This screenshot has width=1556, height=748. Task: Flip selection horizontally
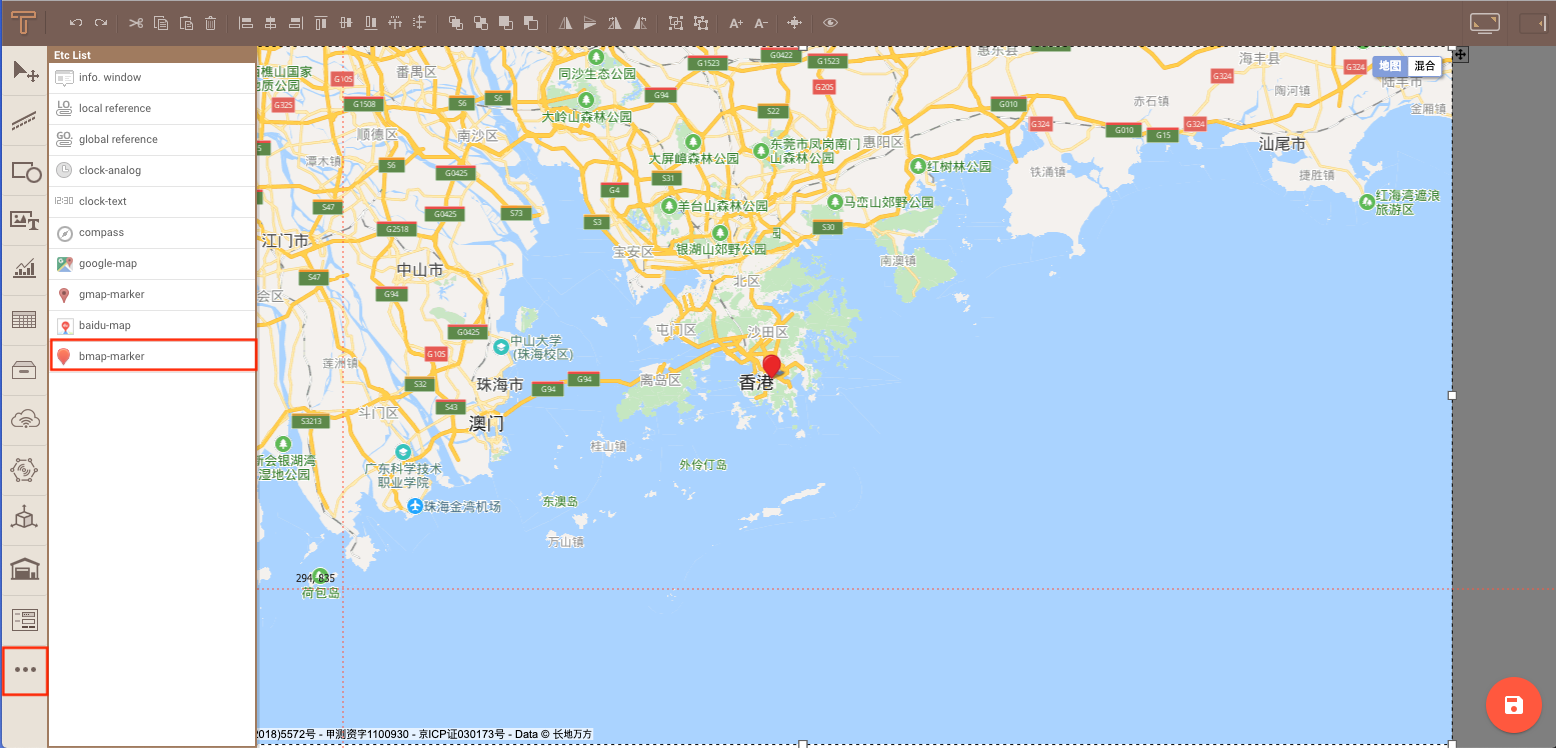coord(566,22)
